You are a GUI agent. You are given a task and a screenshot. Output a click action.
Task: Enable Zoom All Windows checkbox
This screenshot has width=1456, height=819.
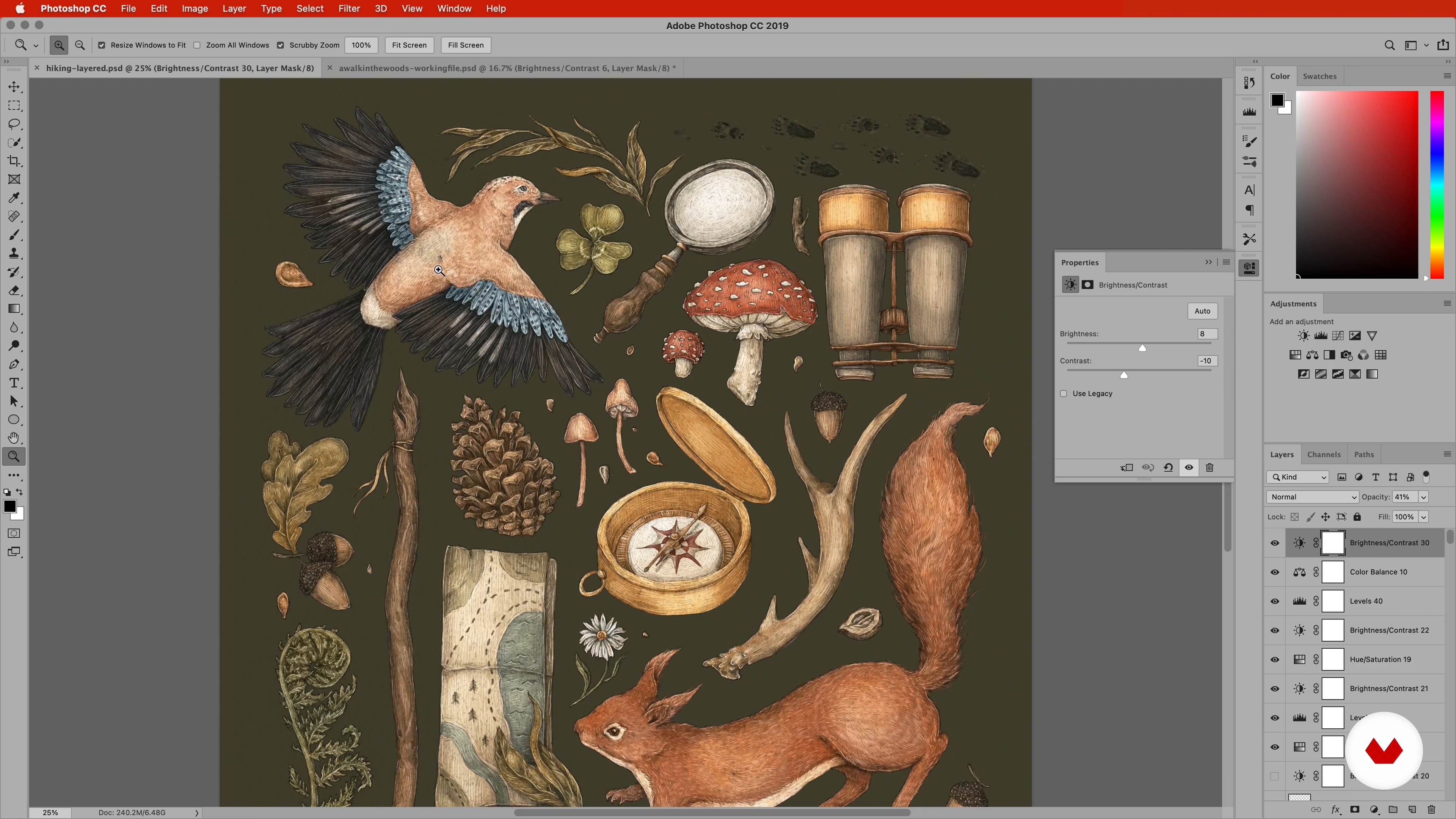tap(197, 45)
